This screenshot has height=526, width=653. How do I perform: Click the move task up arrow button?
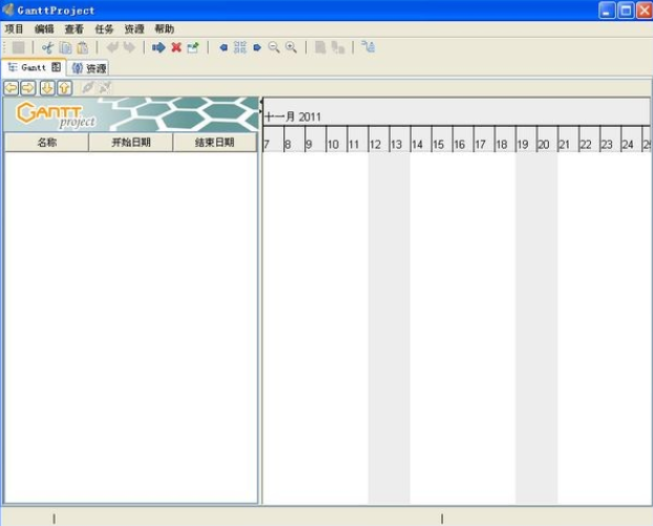point(64,88)
